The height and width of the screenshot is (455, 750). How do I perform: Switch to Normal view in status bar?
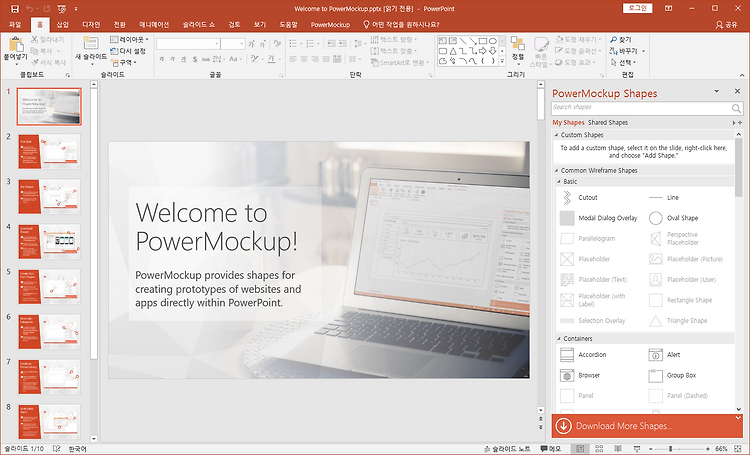580,449
